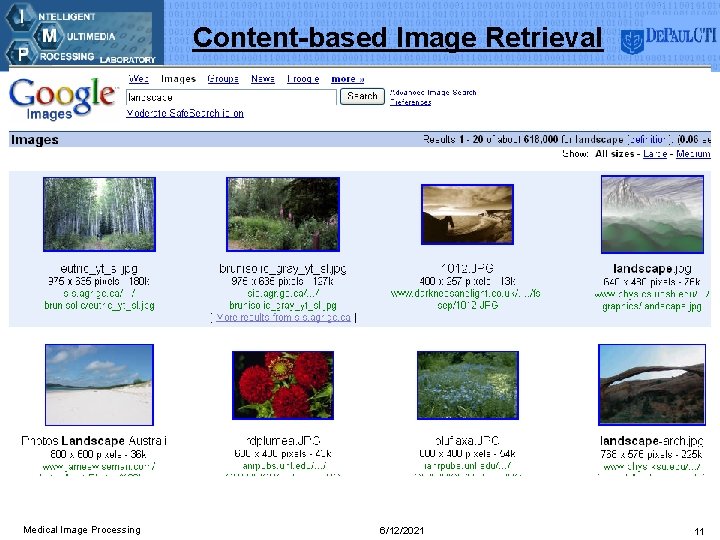The height and width of the screenshot is (540, 720).
Task: Open the Preferences link
Action: pos(411,102)
